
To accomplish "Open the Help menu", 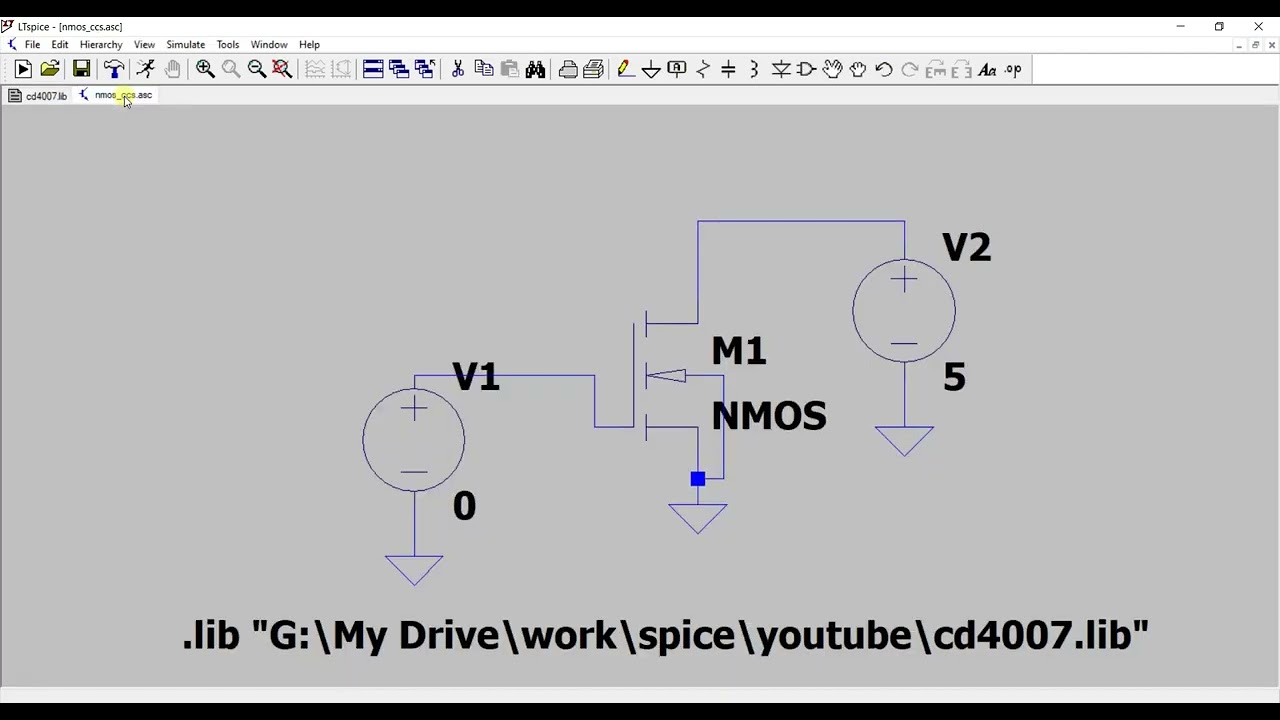I will (x=309, y=45).
